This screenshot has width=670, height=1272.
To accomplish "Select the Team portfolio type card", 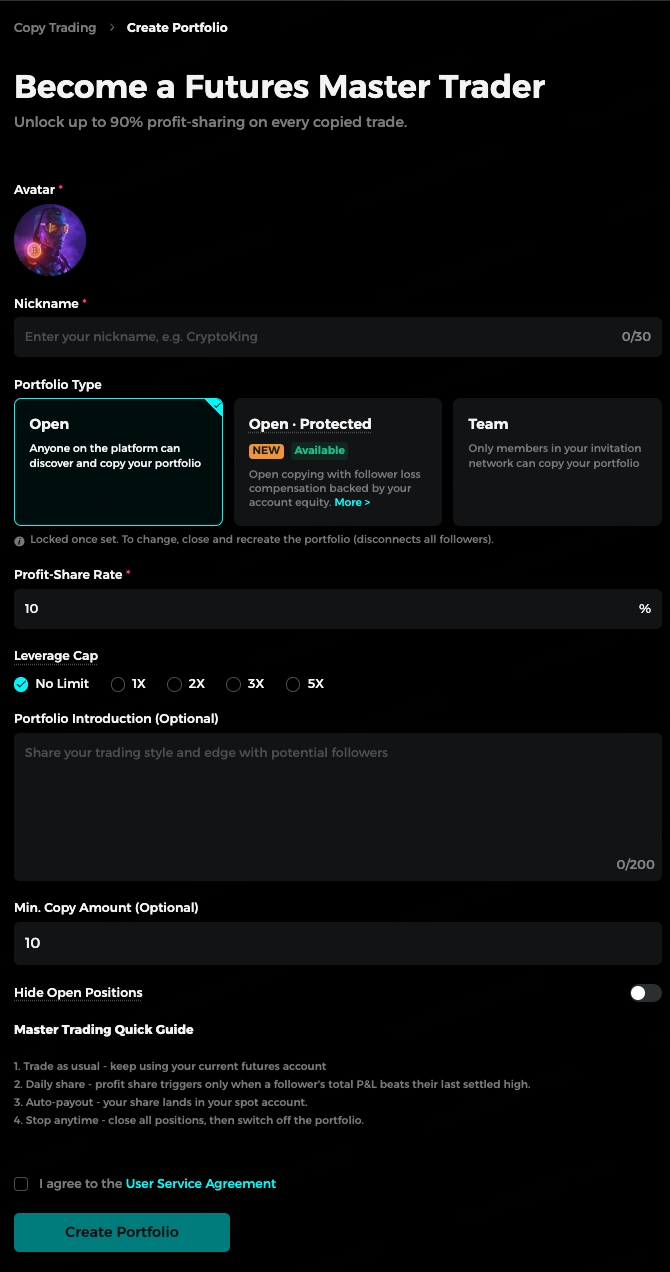I will click(557, 462).
